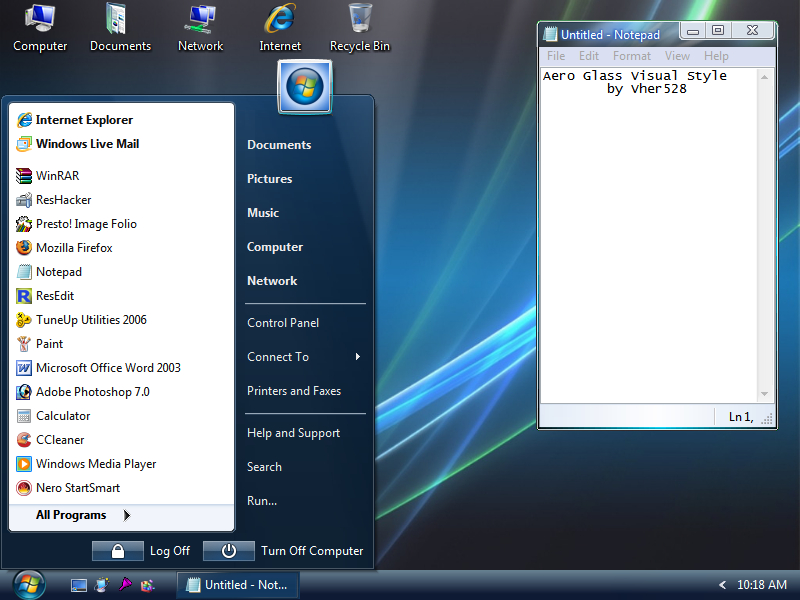Launch the Internet desktop shortcut

[280, 29]
